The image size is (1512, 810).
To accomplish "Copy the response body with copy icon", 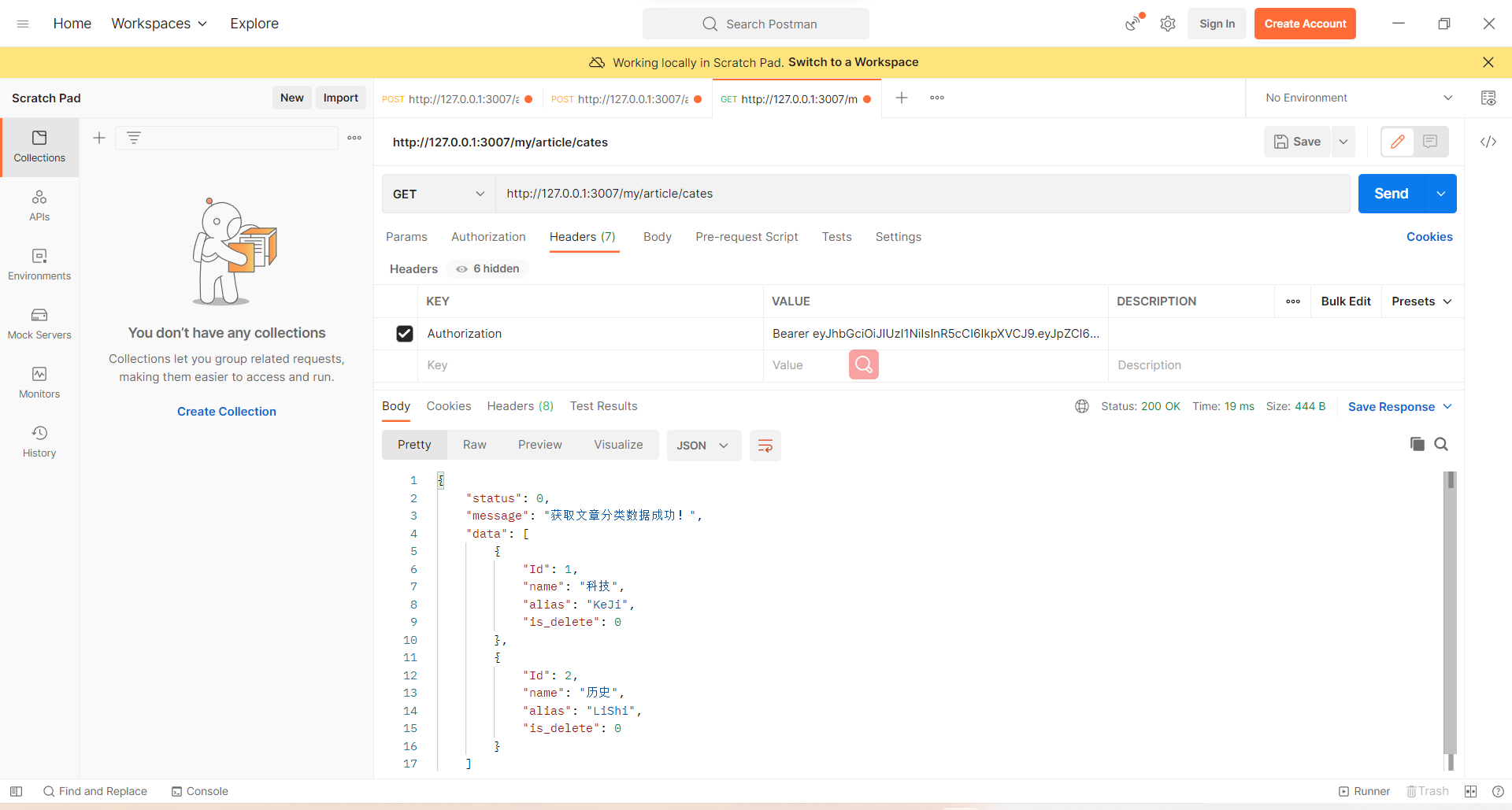I will click(1417, 444).
